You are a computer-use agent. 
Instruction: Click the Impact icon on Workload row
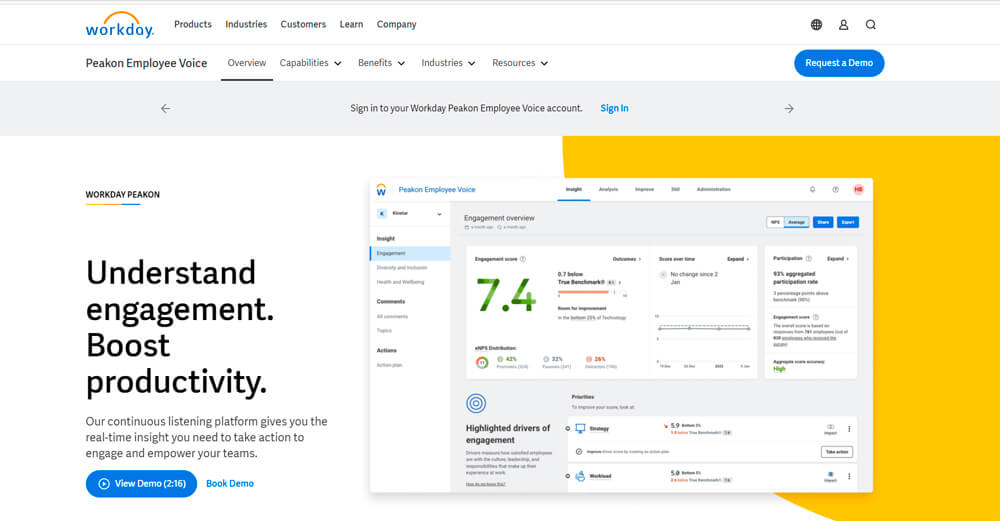(830, 476)
